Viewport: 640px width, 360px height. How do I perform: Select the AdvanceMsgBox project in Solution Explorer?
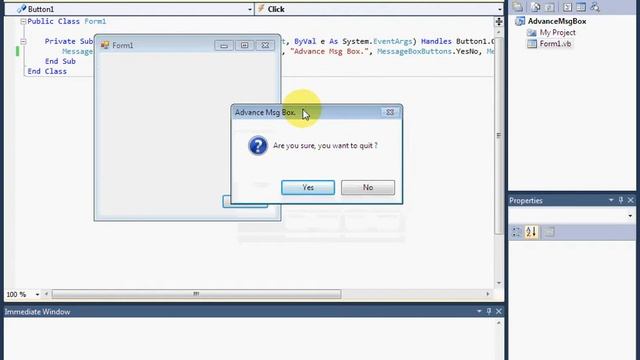click(557, 21)
